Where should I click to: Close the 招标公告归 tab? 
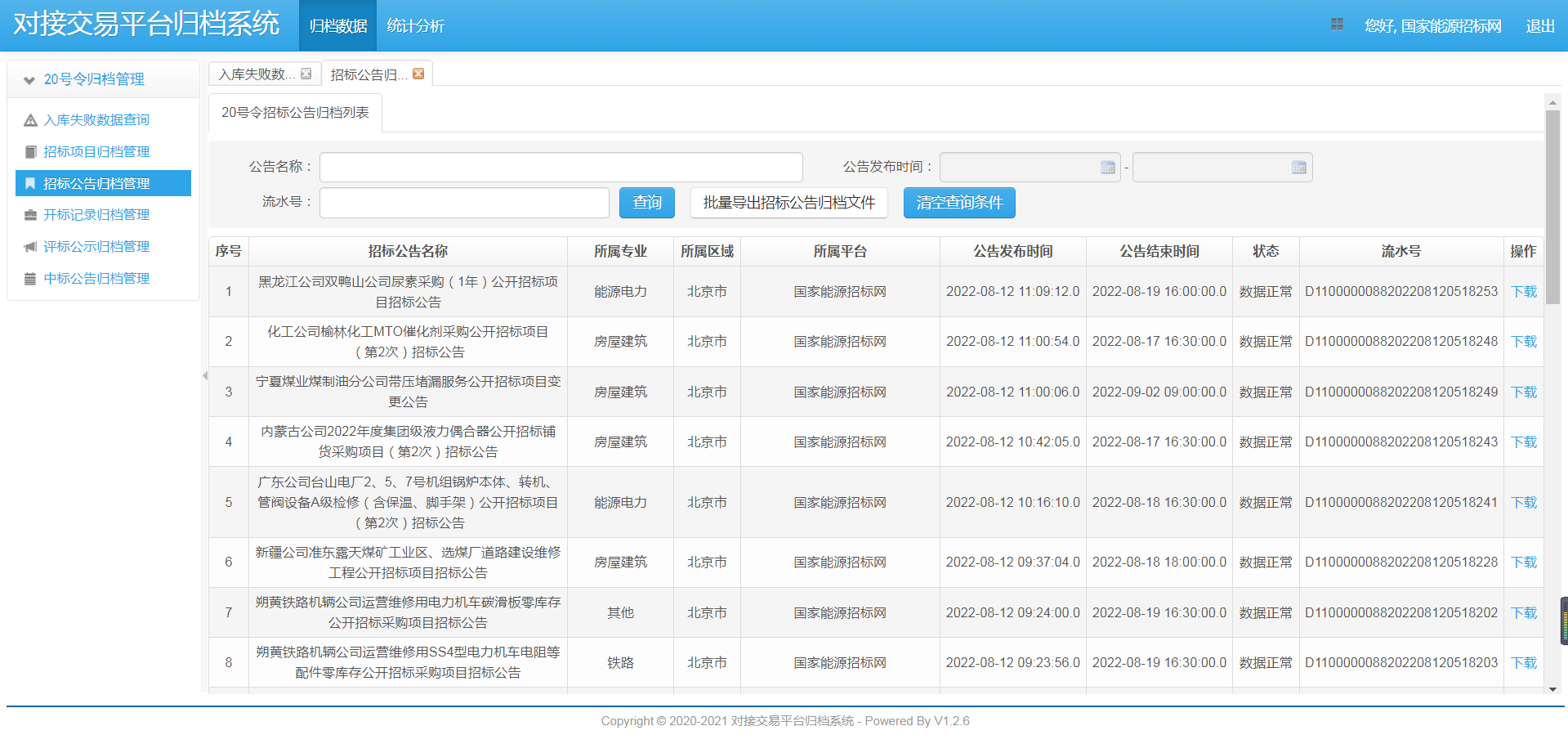tap(418, 74)
